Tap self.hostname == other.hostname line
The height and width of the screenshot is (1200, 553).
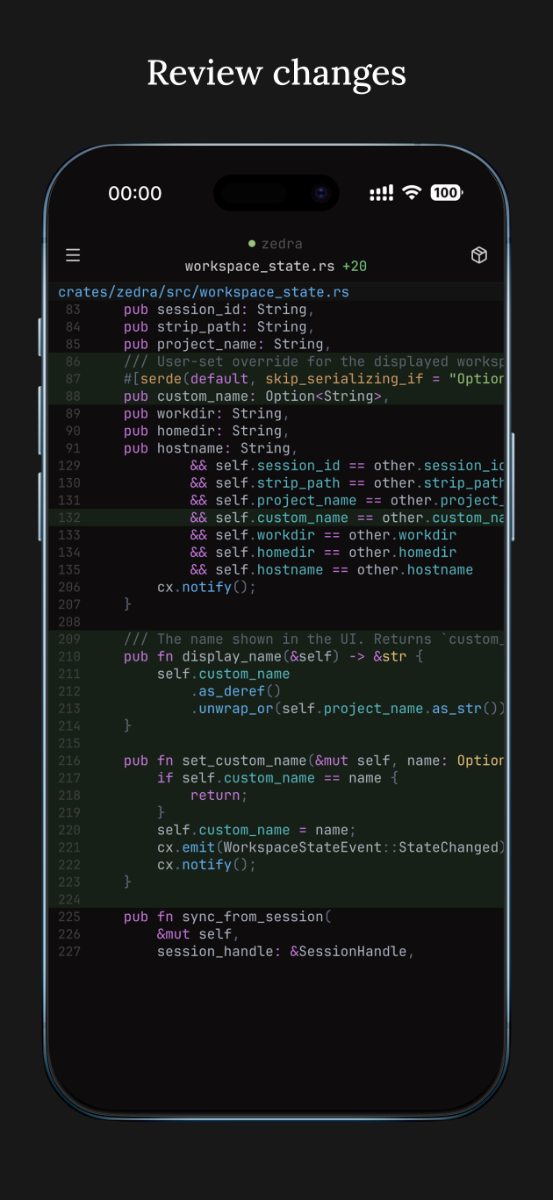click(x=331, y=570)
